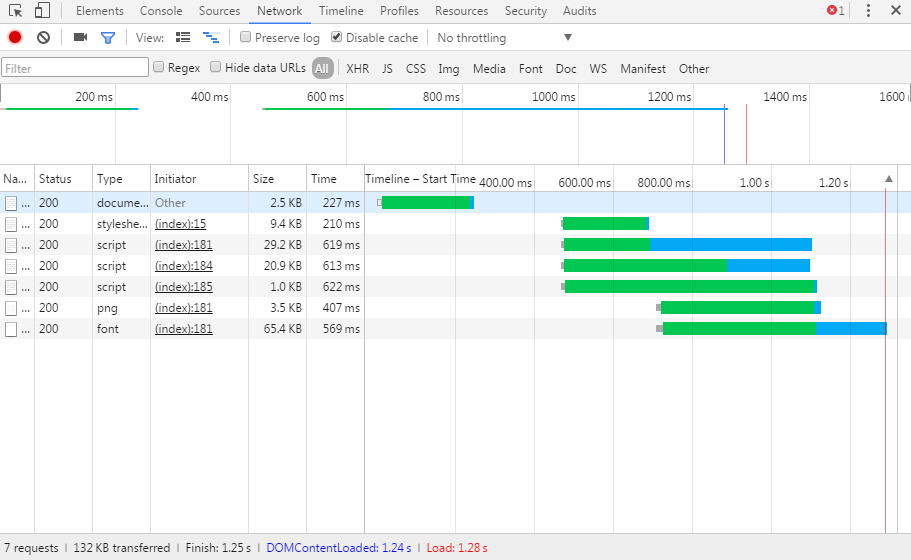Open initiator link (index):185
Screen dimensions: 911x560
point(184,287)
